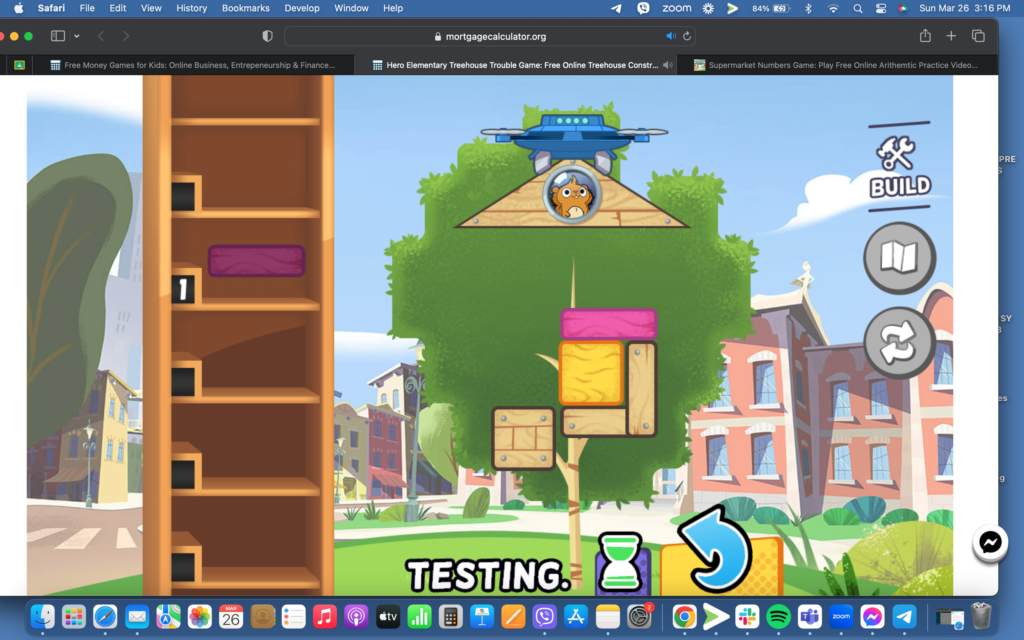Click the square wooden crate block
The image size is (1024, 640).
coord(523,438)
